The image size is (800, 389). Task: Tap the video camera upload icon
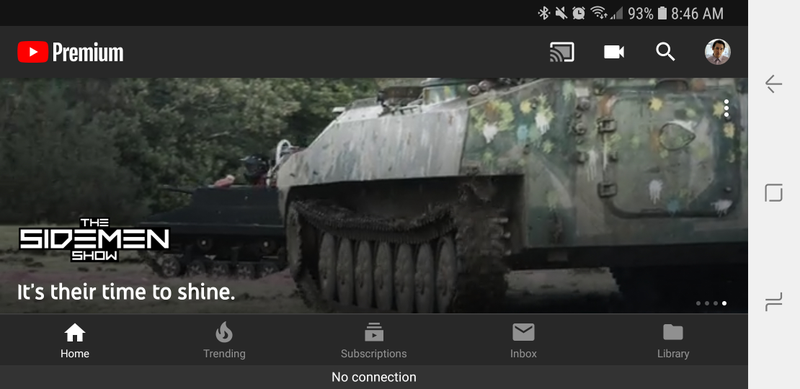click(614, 52)
